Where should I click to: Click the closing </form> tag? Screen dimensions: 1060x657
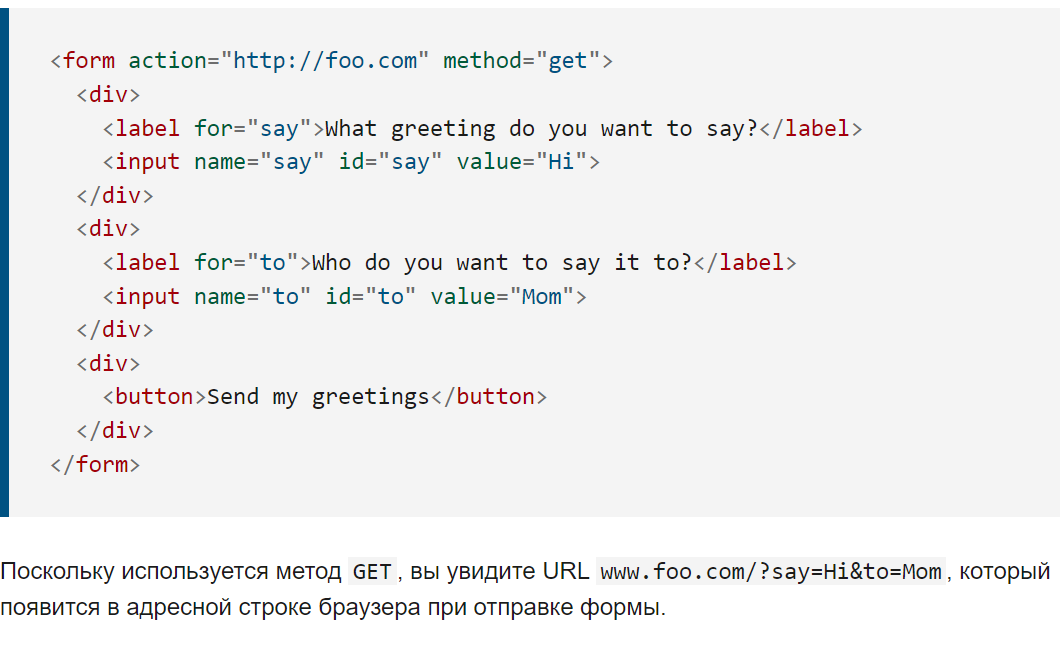click(95, 464)
